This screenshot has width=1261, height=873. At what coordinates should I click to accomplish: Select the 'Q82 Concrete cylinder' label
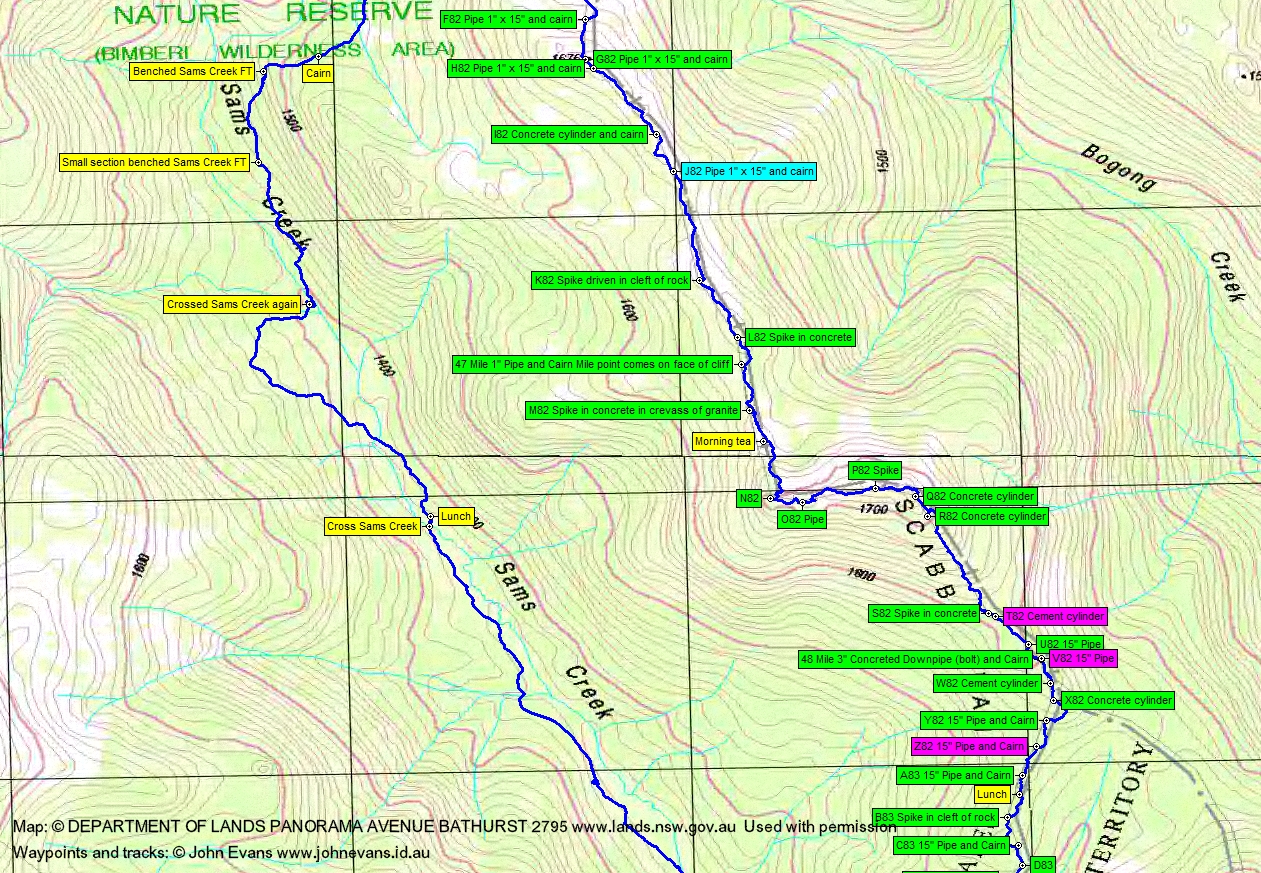[x=980, y=496]
